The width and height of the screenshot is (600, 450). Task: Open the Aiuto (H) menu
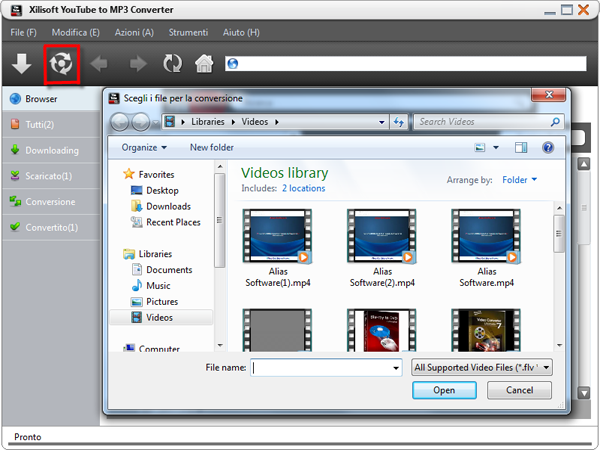click(241, 33)
